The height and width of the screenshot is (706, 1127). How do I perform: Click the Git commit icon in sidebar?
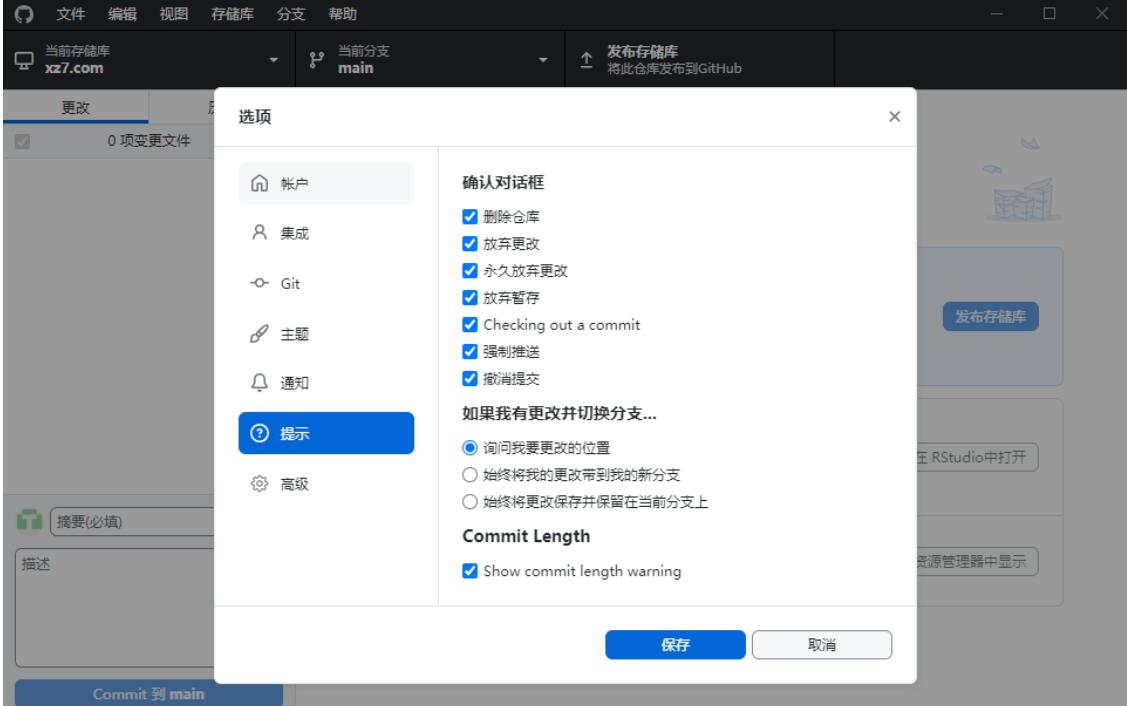tap(260, 284)
